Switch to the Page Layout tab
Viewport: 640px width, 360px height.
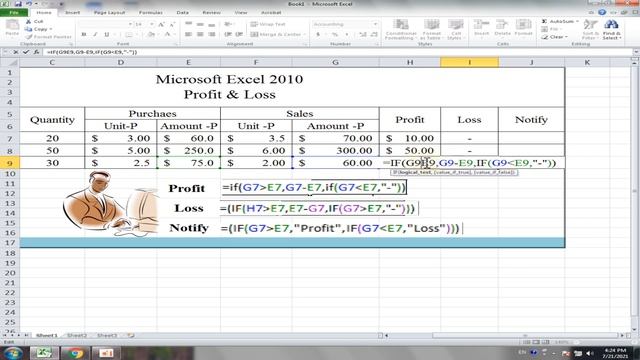pos(109,13)
